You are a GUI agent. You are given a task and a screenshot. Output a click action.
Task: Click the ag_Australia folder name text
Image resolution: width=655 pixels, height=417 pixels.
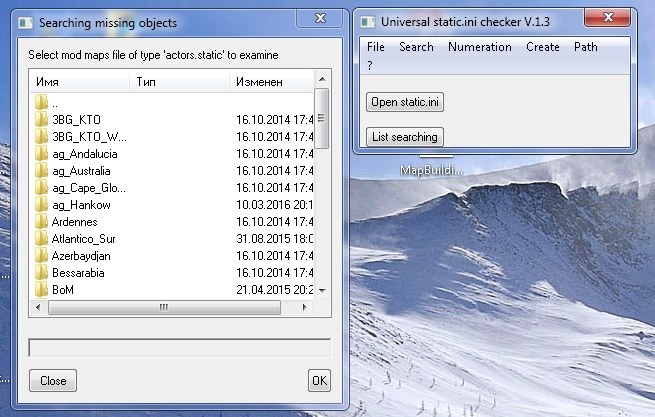tap(81, 171)
